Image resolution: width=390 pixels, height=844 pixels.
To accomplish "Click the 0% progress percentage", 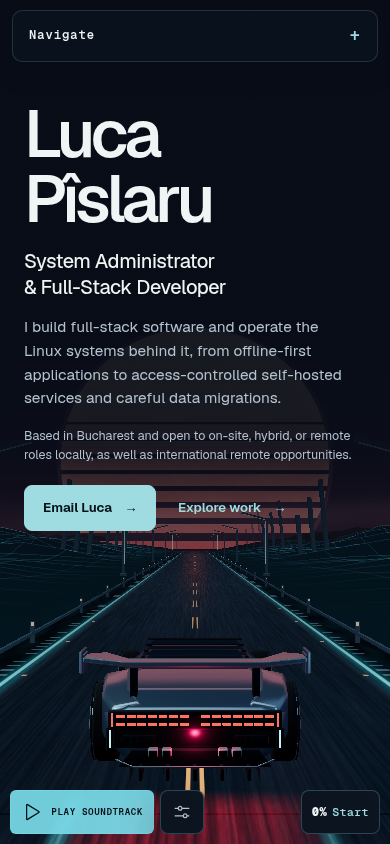I will click(x=320, y=812).
